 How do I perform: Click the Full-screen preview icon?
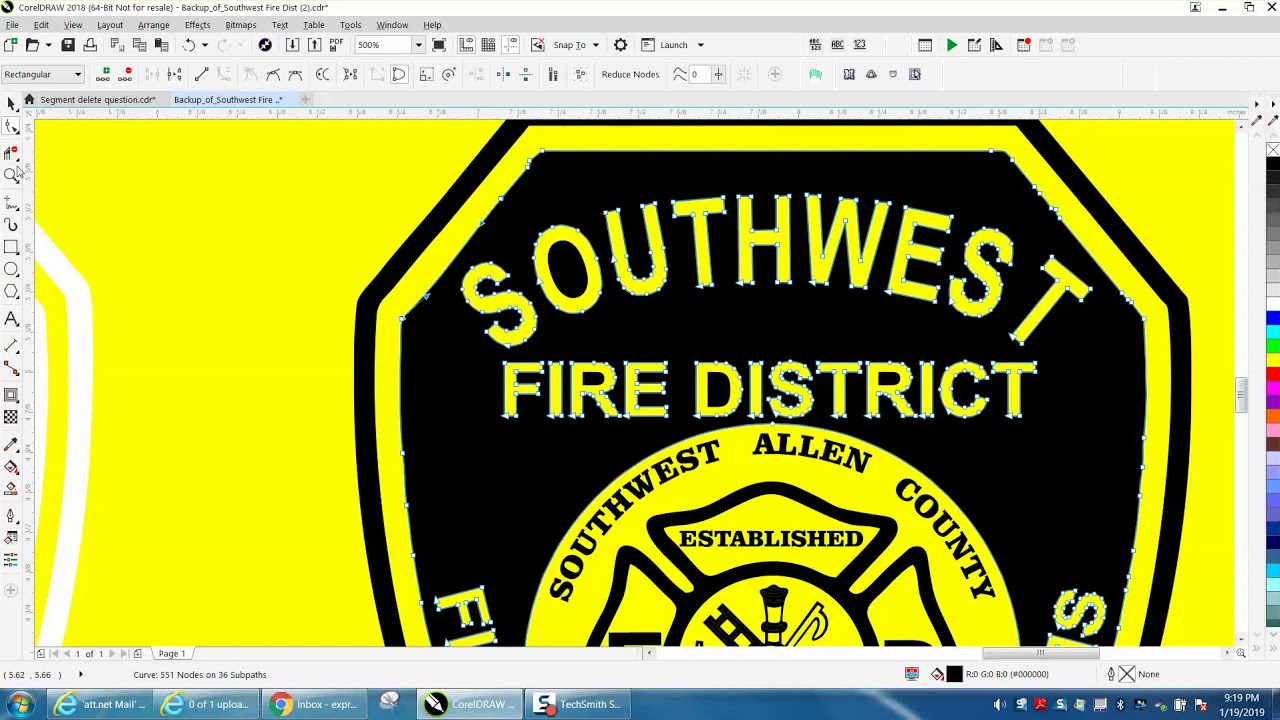(438, 45)
